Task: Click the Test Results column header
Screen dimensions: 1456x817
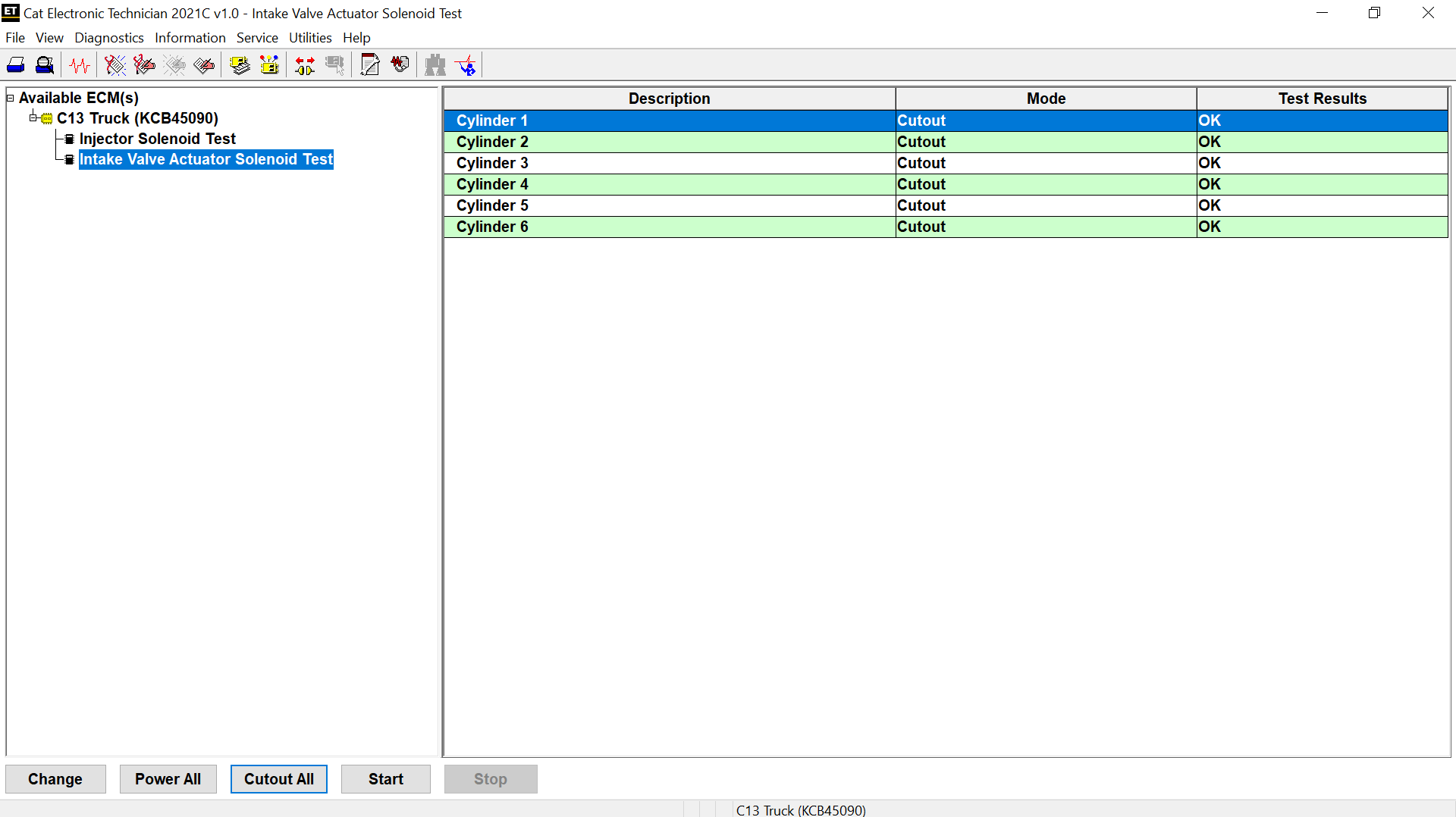Action: pyautogui.click(x=1322, y=99)
